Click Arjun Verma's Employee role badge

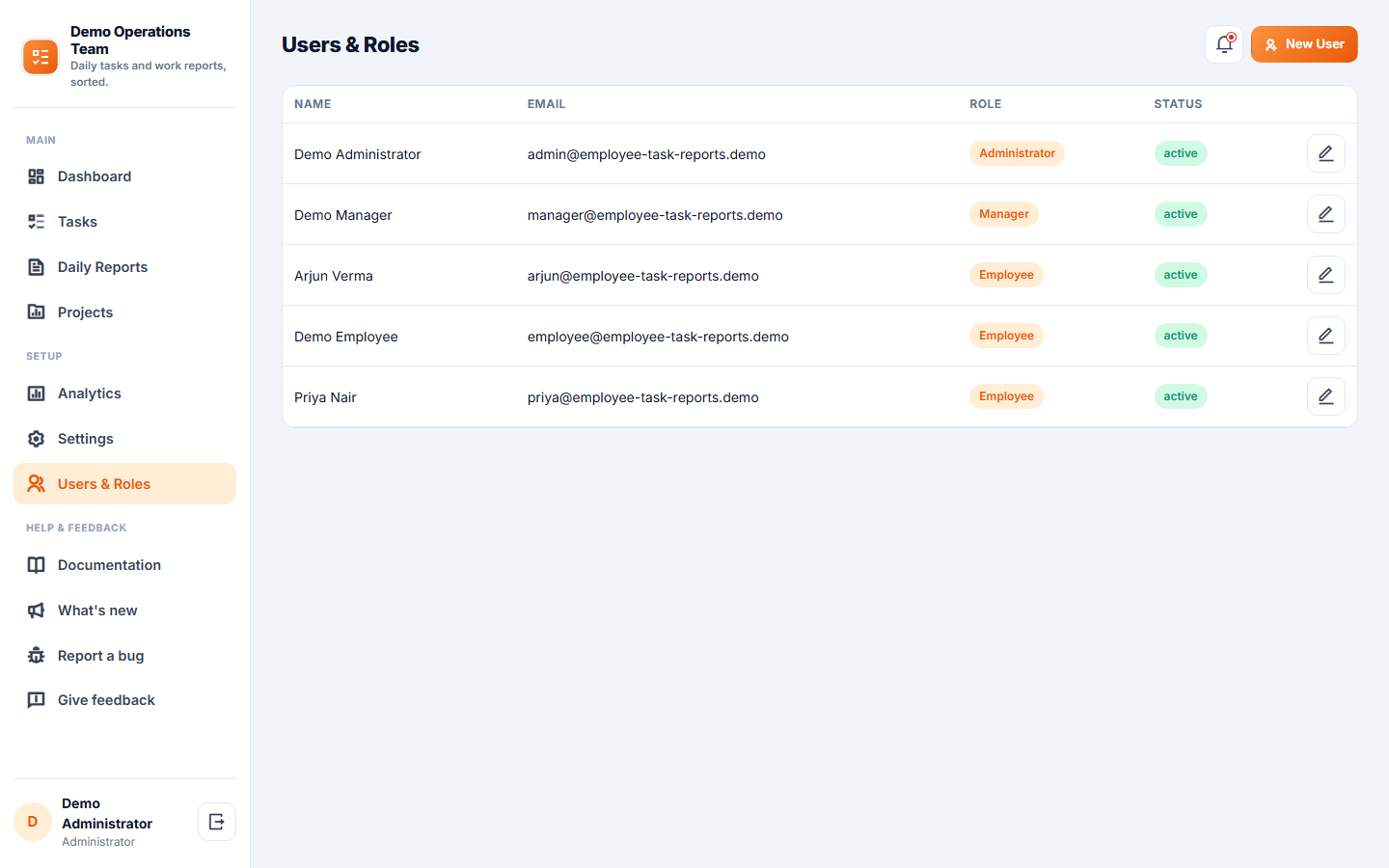[1006, 275]
